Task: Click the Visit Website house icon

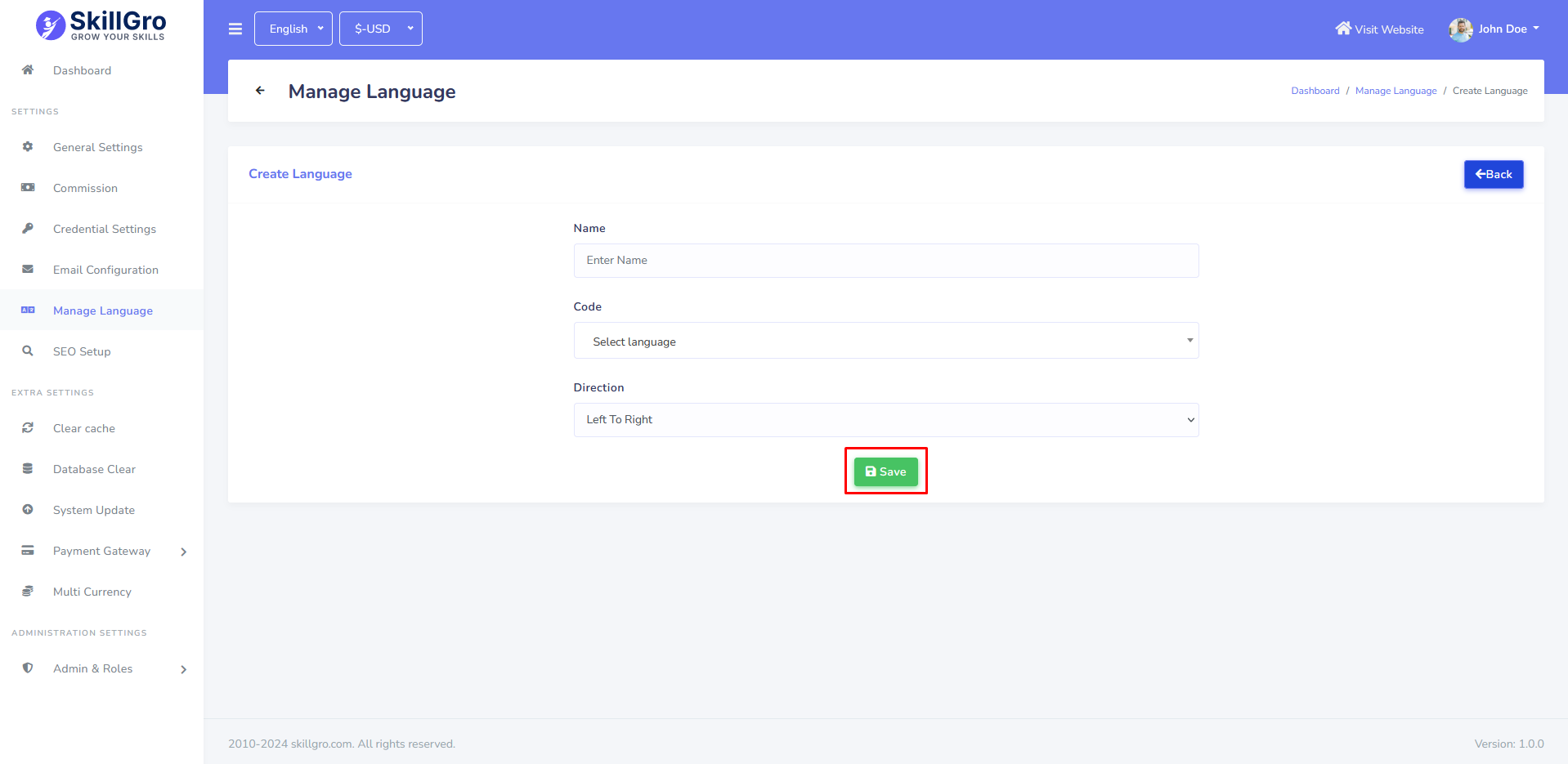Action: (1343, 28)
